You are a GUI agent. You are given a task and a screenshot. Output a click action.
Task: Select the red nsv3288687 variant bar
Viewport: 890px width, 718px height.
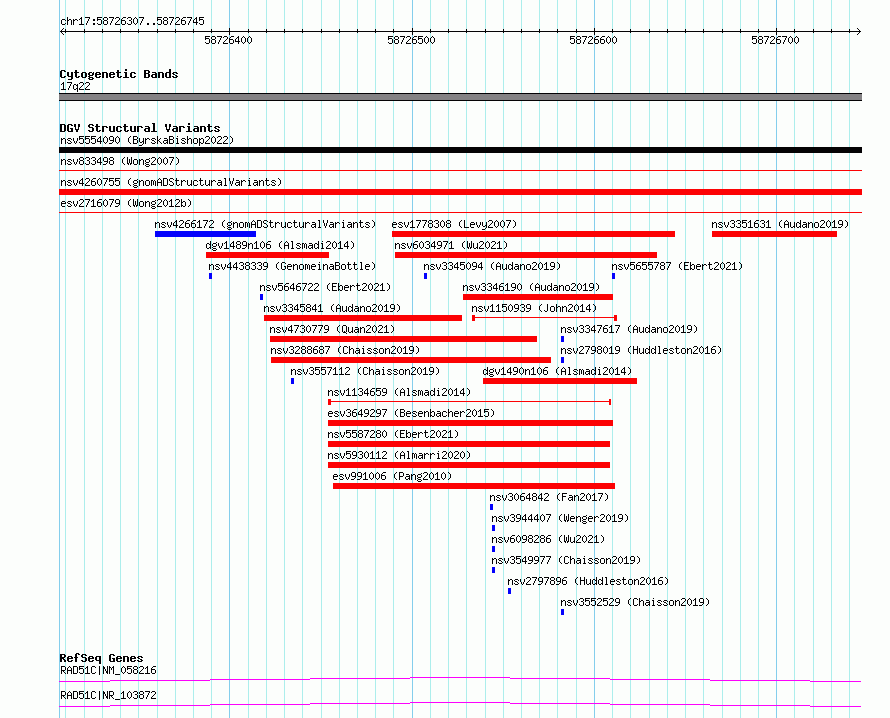click(x=410, y=360)
